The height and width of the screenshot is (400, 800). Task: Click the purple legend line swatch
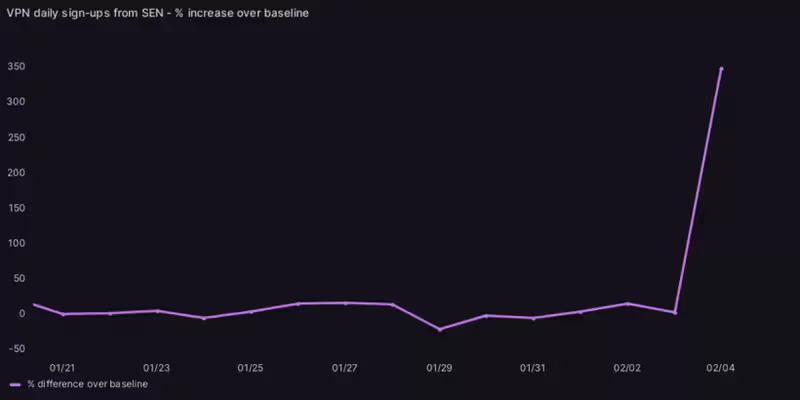(x=15, y=385)
